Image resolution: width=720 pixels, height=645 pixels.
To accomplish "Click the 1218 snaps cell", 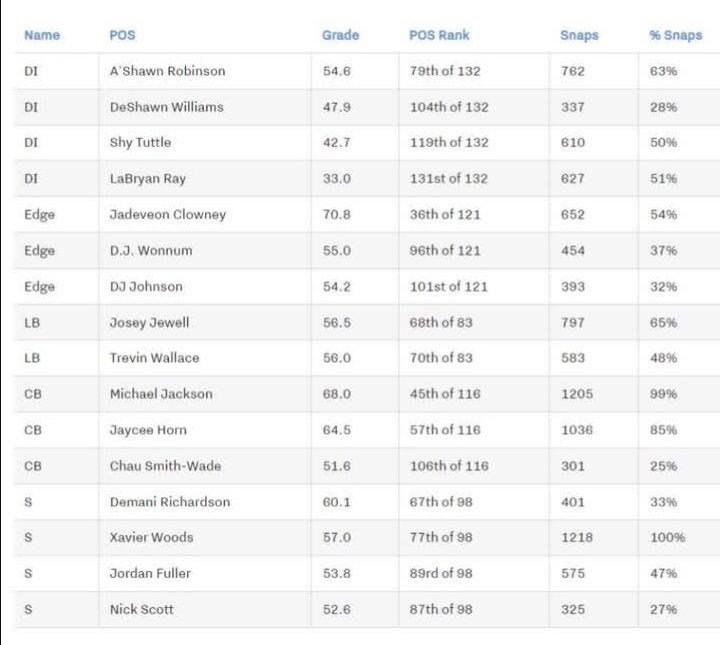I will click(576, 537).
